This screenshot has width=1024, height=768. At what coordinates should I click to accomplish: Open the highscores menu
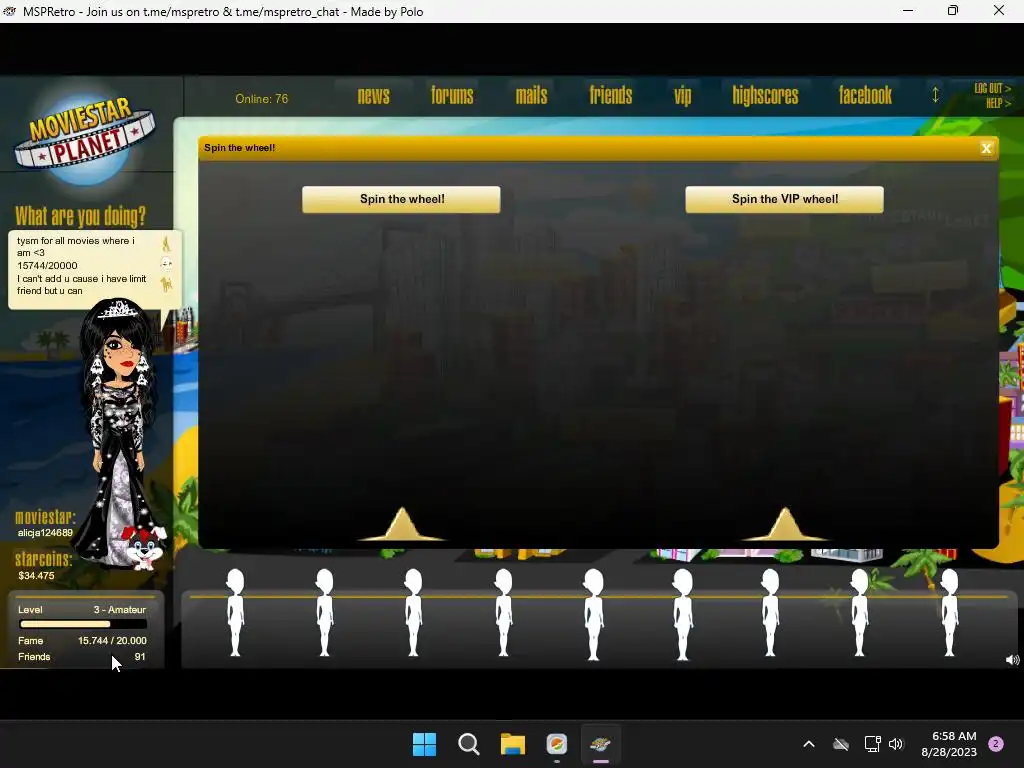765,96
